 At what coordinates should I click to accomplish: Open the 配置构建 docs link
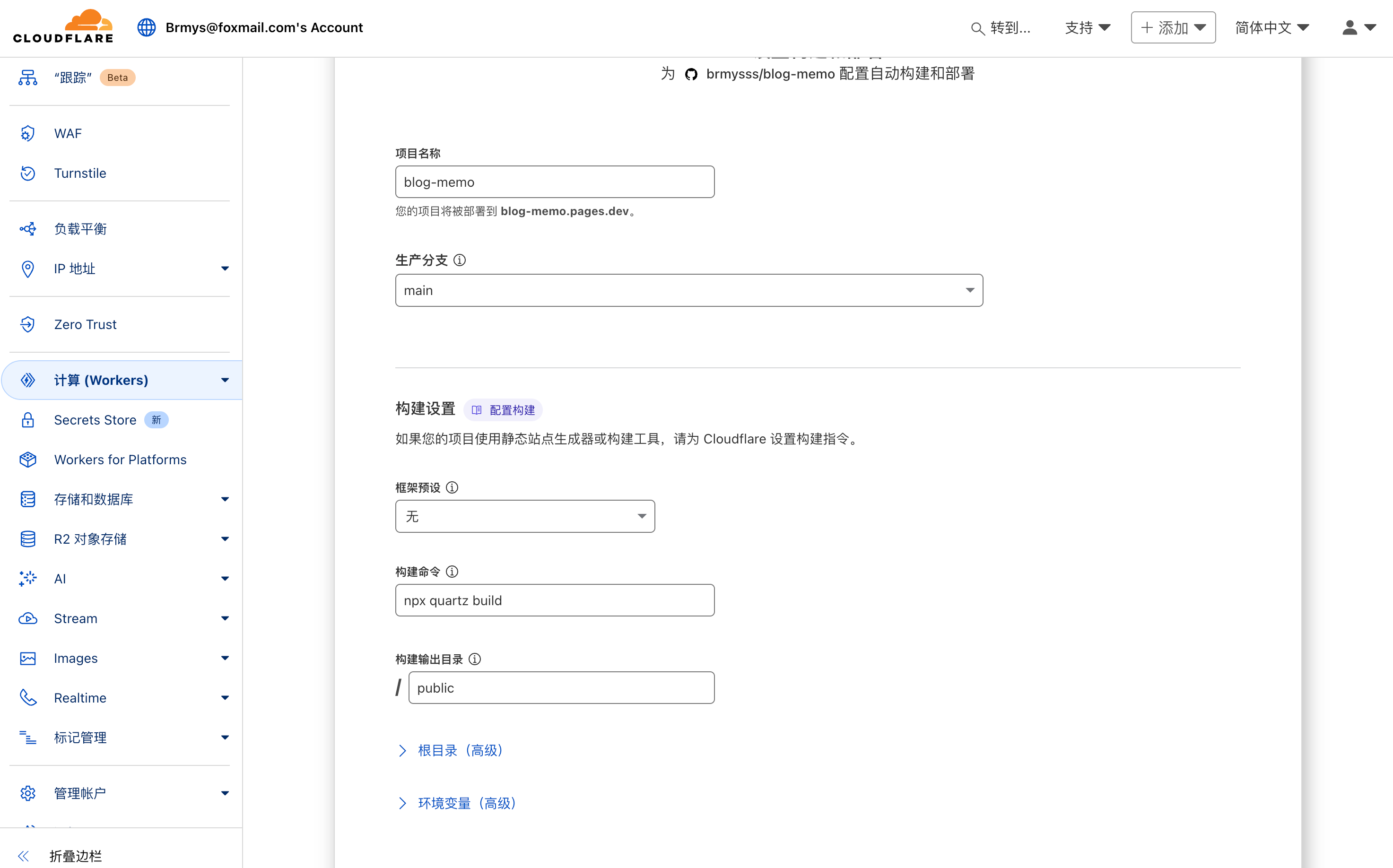click(503, 410)
